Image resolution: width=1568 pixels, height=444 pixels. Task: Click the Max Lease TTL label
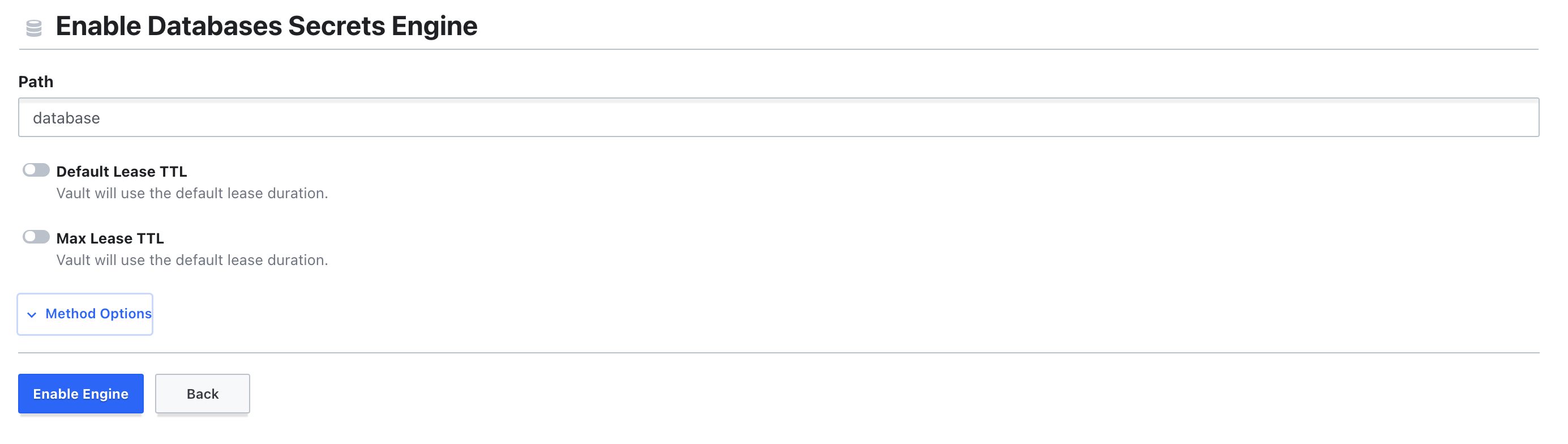pos(110,239)
